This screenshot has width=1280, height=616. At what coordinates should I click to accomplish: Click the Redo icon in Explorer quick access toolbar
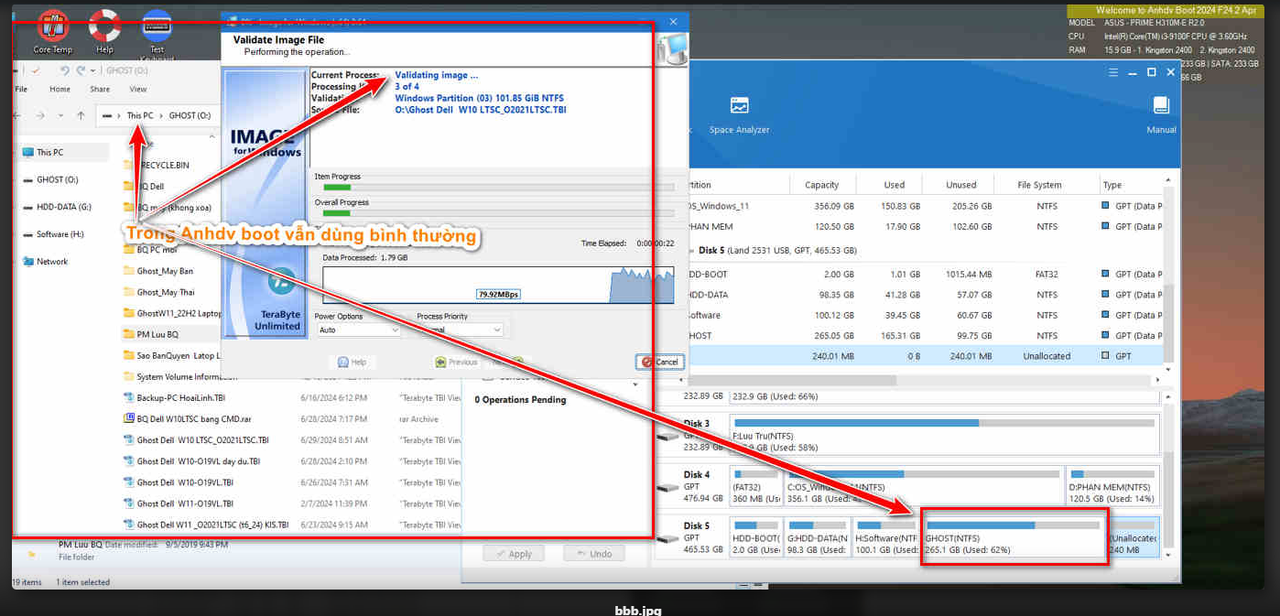[80, 71]
